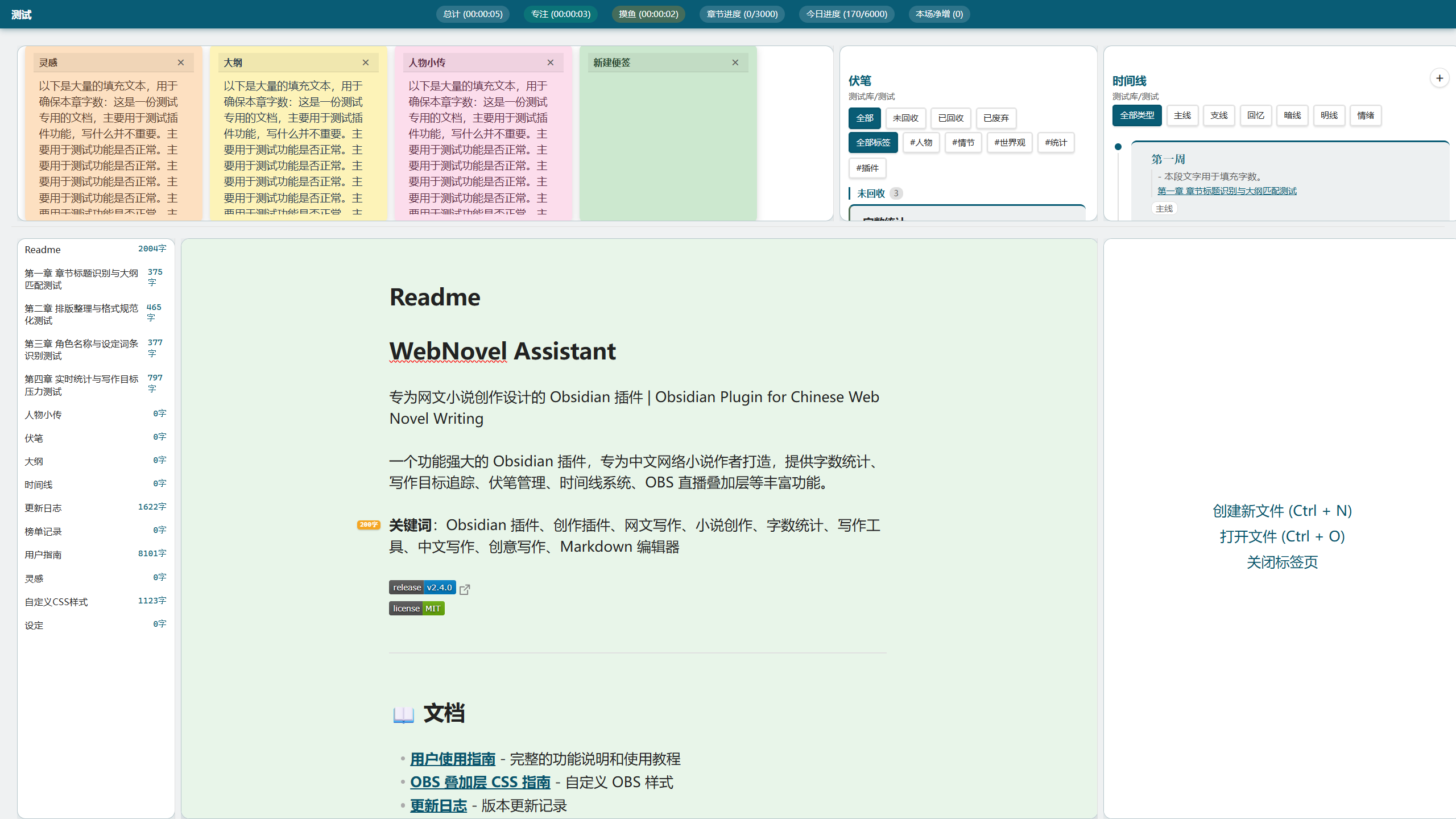Open chapter 第三章 角色名称与设定词条识别测试

coord(96,350)
